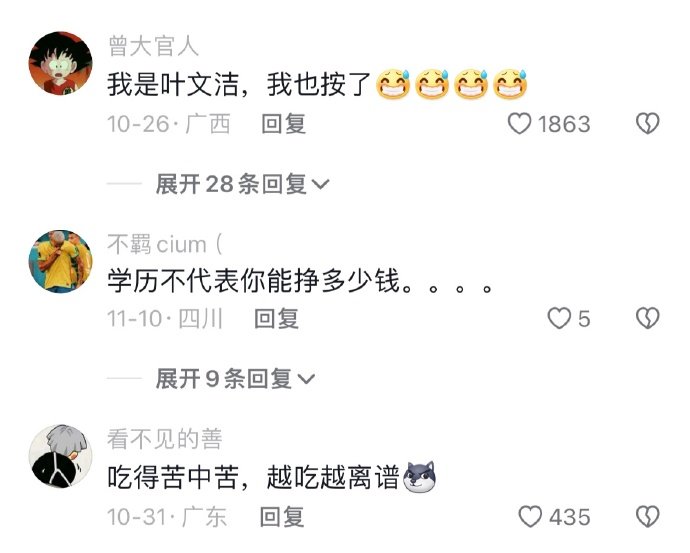Select the comment text 吃得苦中苦，越吃越离谱
This screenshot has height=553, width=690.
(x=253, y=477)
